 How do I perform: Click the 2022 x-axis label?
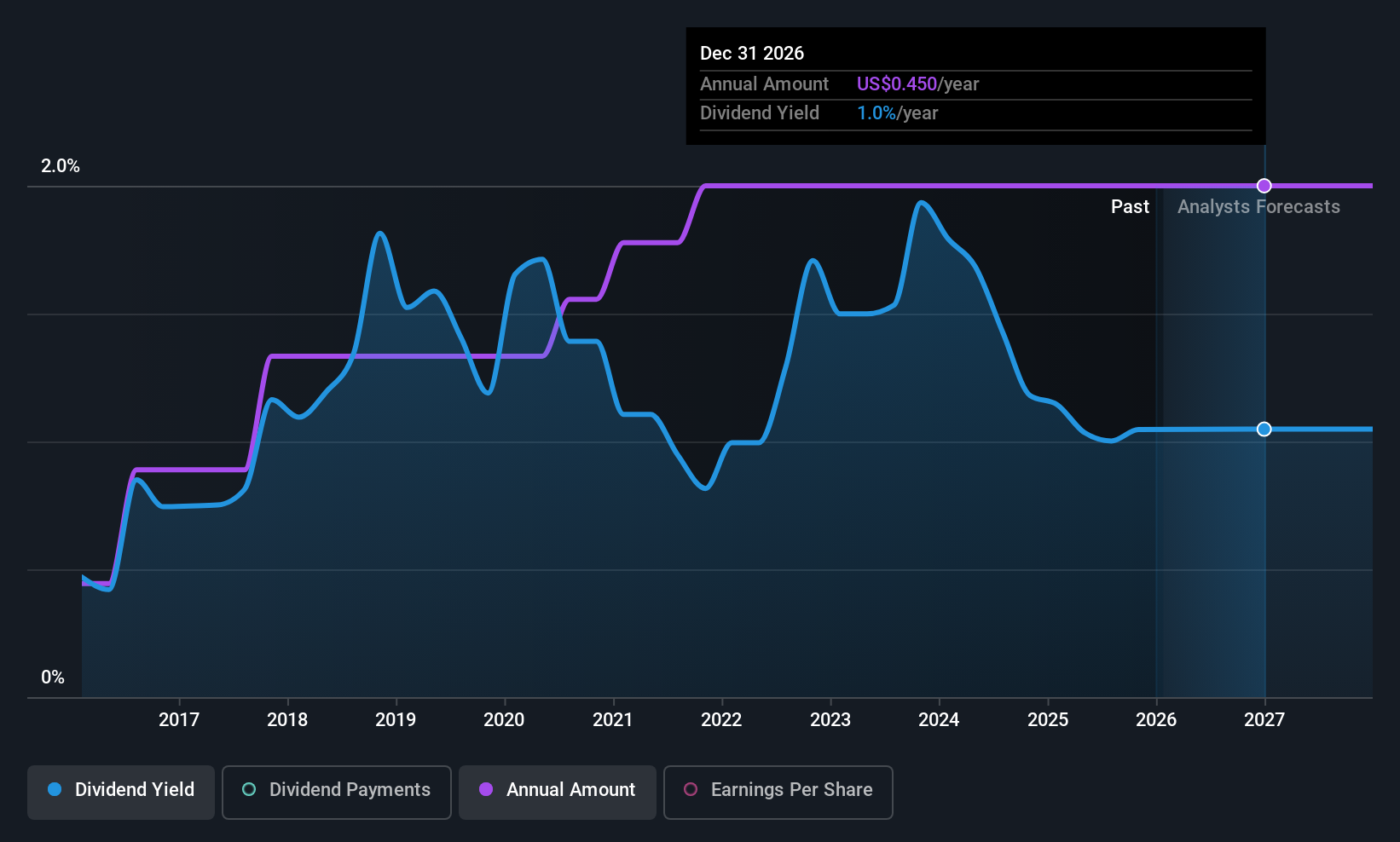click(x=721, y=720)
